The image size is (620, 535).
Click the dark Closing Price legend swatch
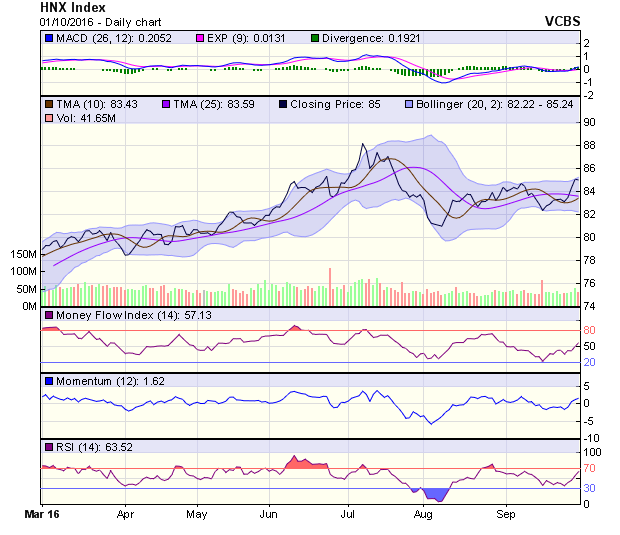tap(283, 103)
